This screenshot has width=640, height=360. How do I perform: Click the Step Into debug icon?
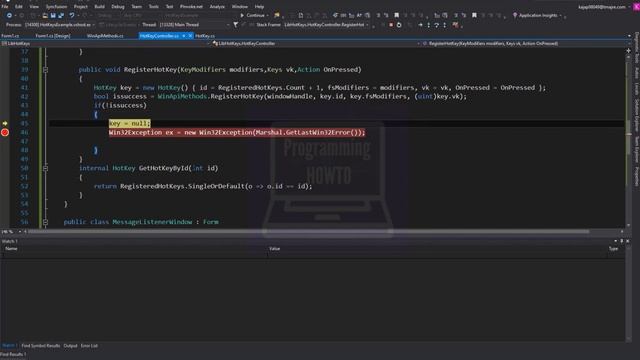point(428,25)
